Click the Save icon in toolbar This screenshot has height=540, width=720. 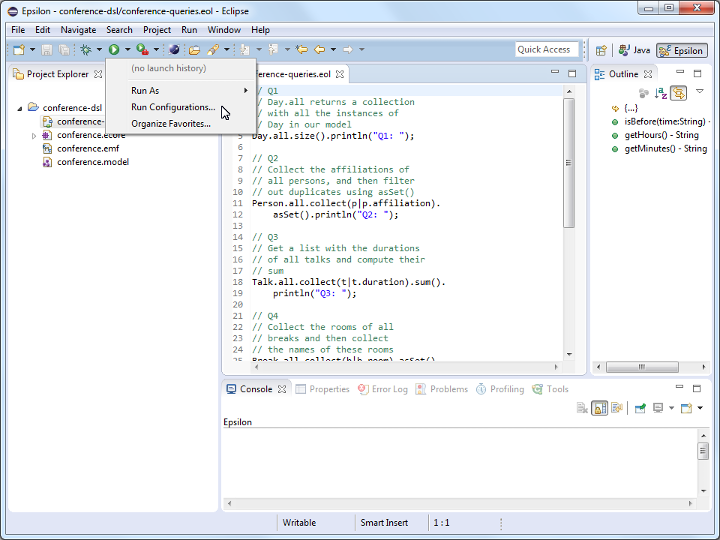[47, 49]
